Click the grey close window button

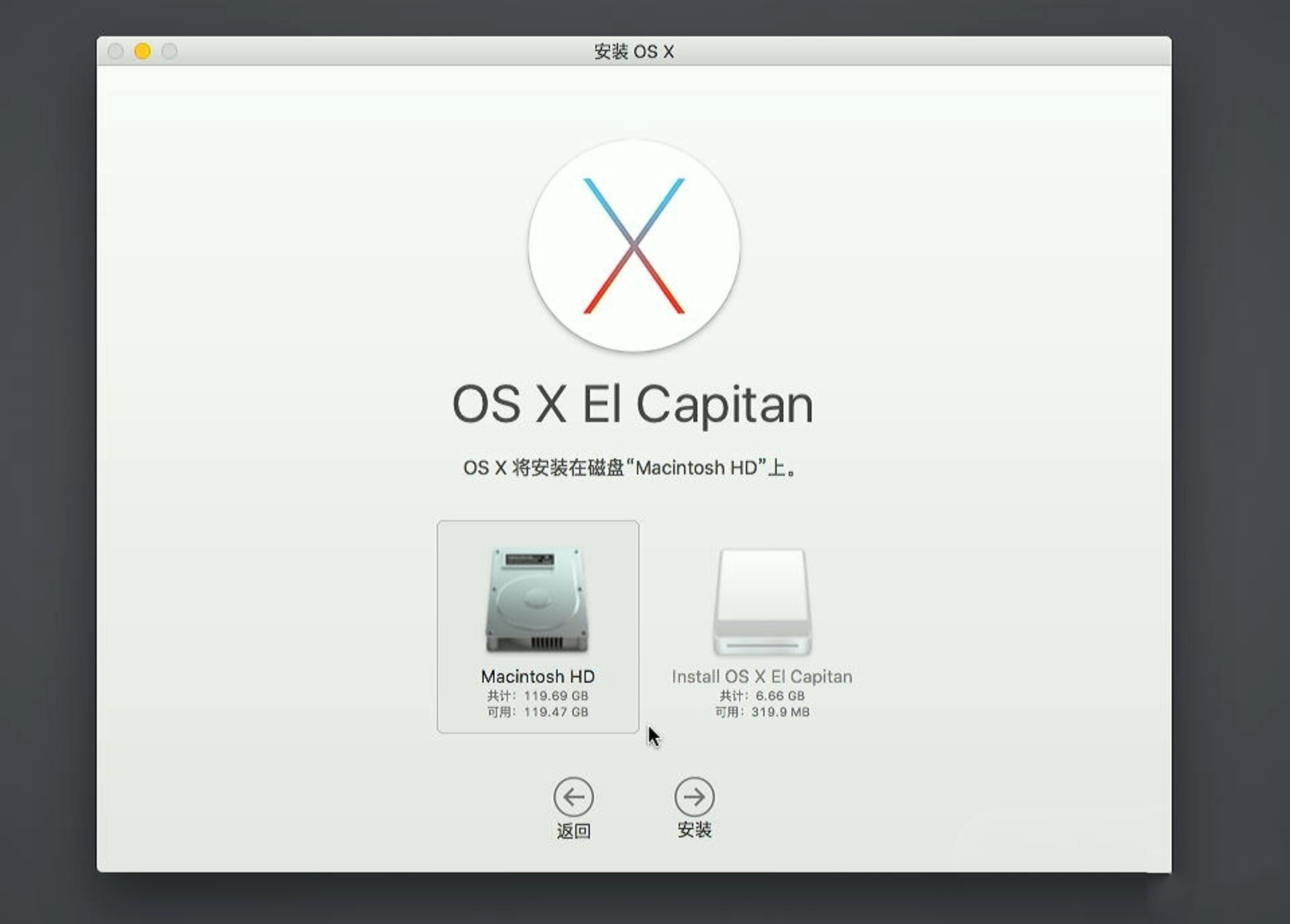[116, 51]
